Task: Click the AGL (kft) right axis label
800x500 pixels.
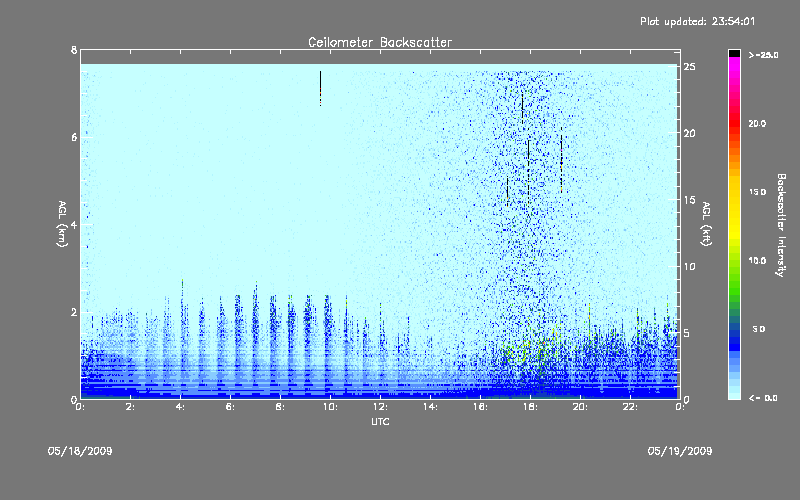Action: [x=706, y=224]
